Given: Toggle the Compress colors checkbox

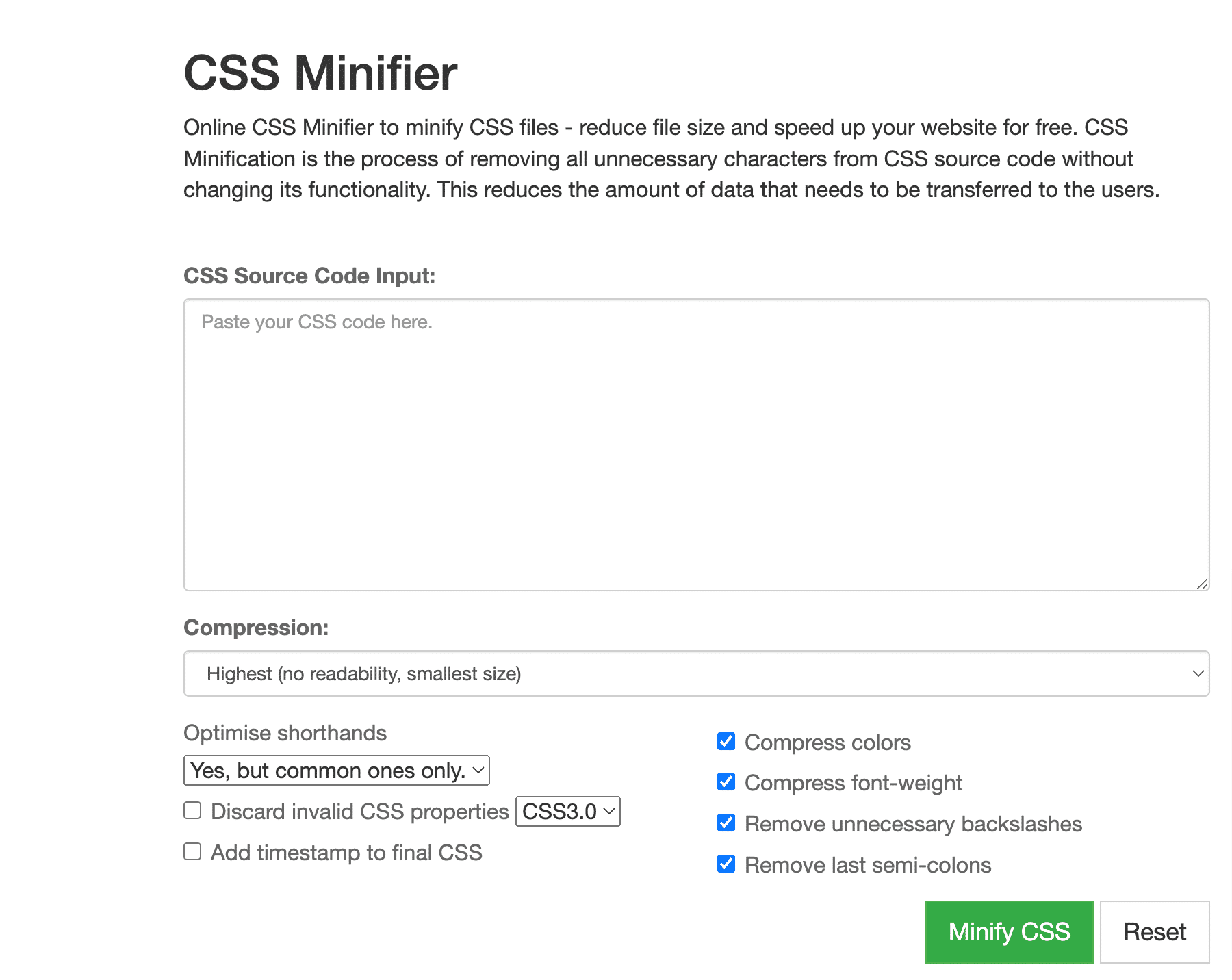Looking at the screenshot, I should (726, 740).
